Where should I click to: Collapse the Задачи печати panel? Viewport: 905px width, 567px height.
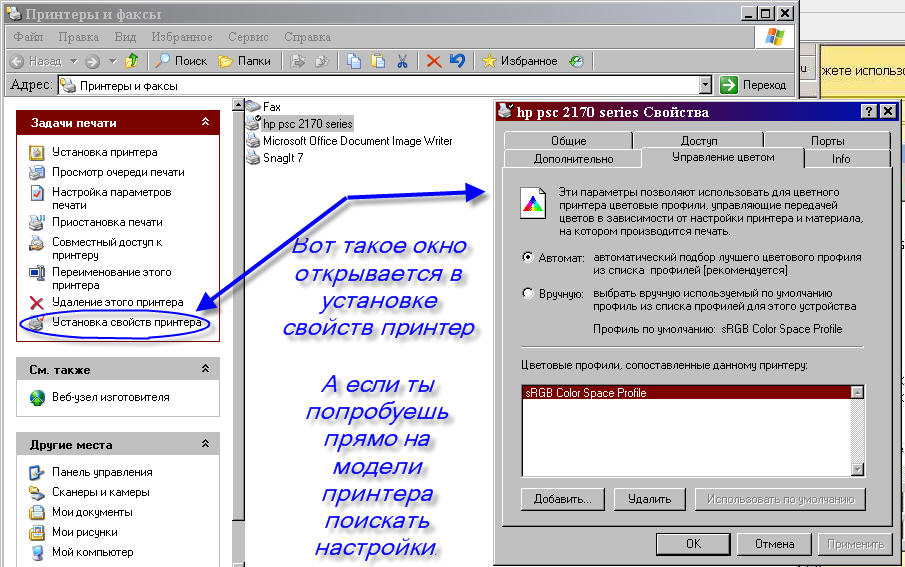click(205, 122)
